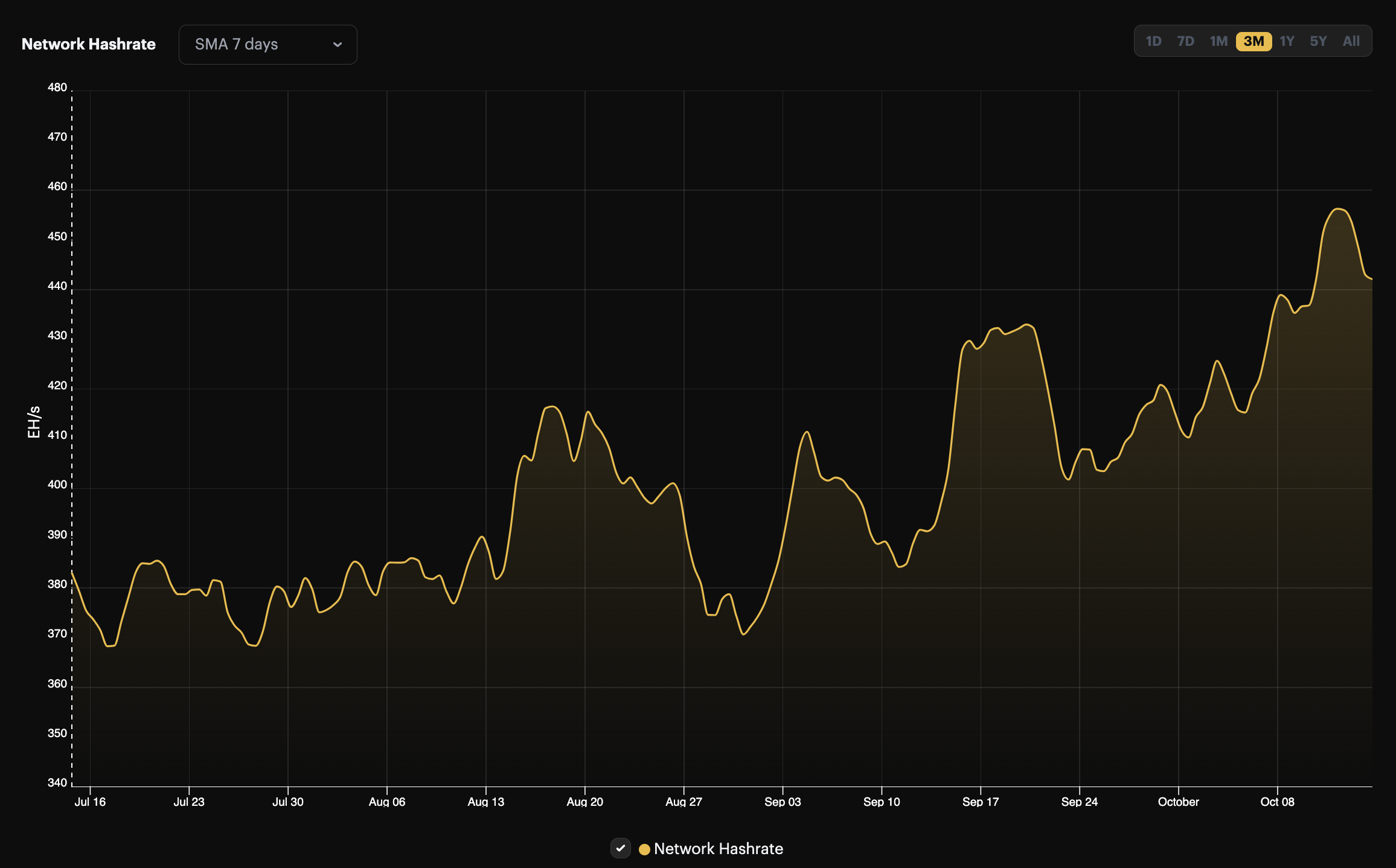Click the Sep 17 date label
Image resolution: width=1396 pixels, height=868 pixels.
(981, 802)
